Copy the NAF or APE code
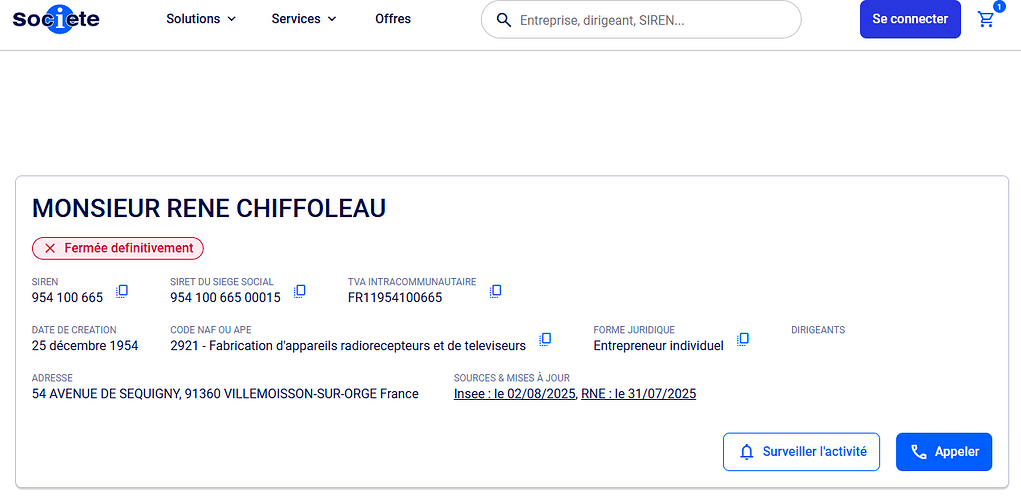This screenshot has height=500, width=1021. tap(545, 339)
